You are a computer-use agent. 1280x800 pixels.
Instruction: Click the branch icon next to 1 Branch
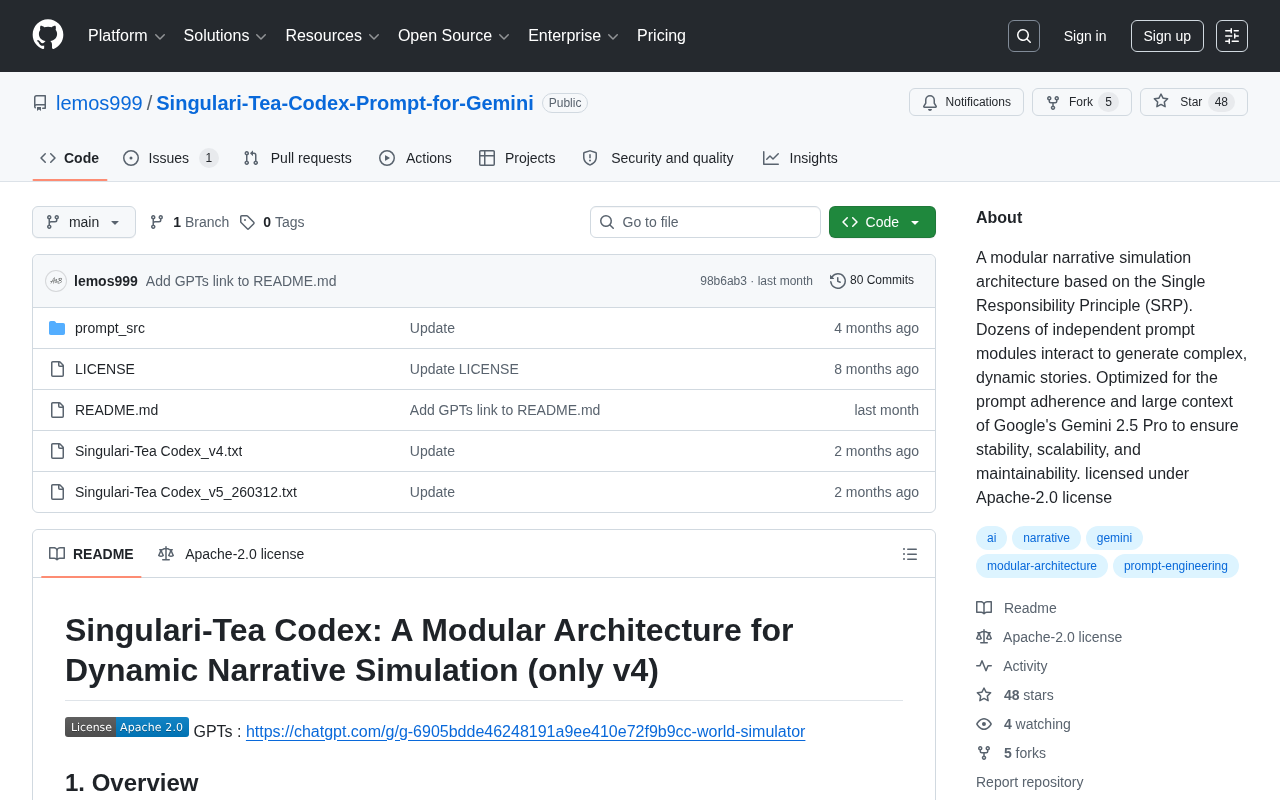[x=157, y=222]
